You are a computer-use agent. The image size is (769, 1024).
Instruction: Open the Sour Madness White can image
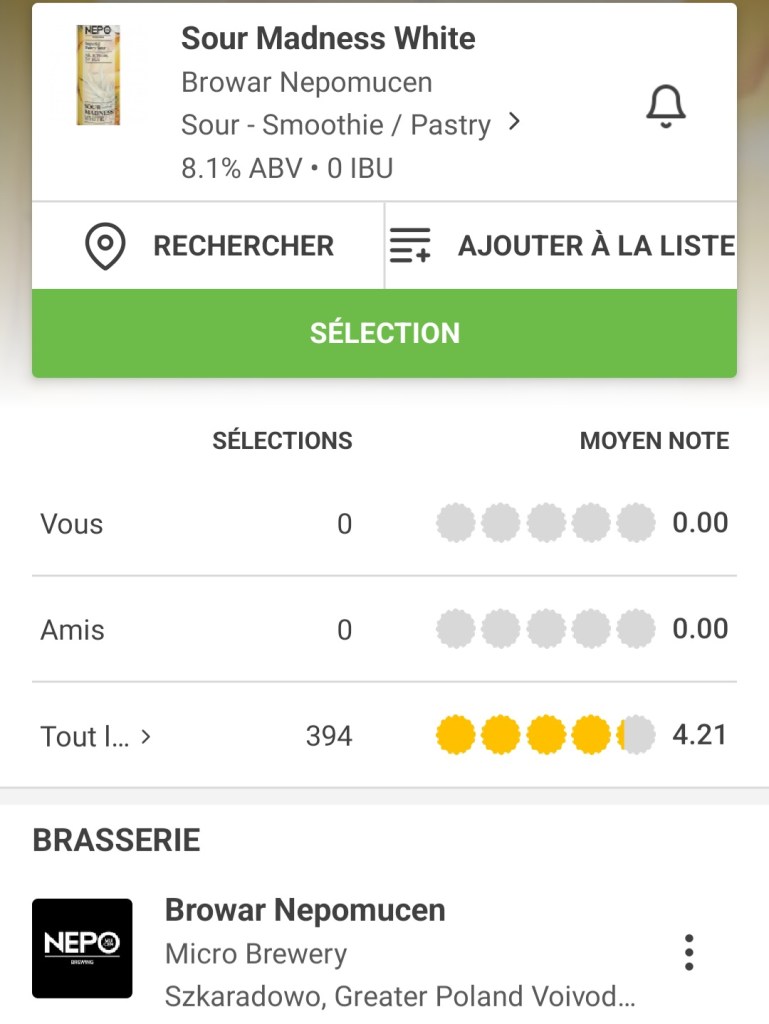click(98, 75)
